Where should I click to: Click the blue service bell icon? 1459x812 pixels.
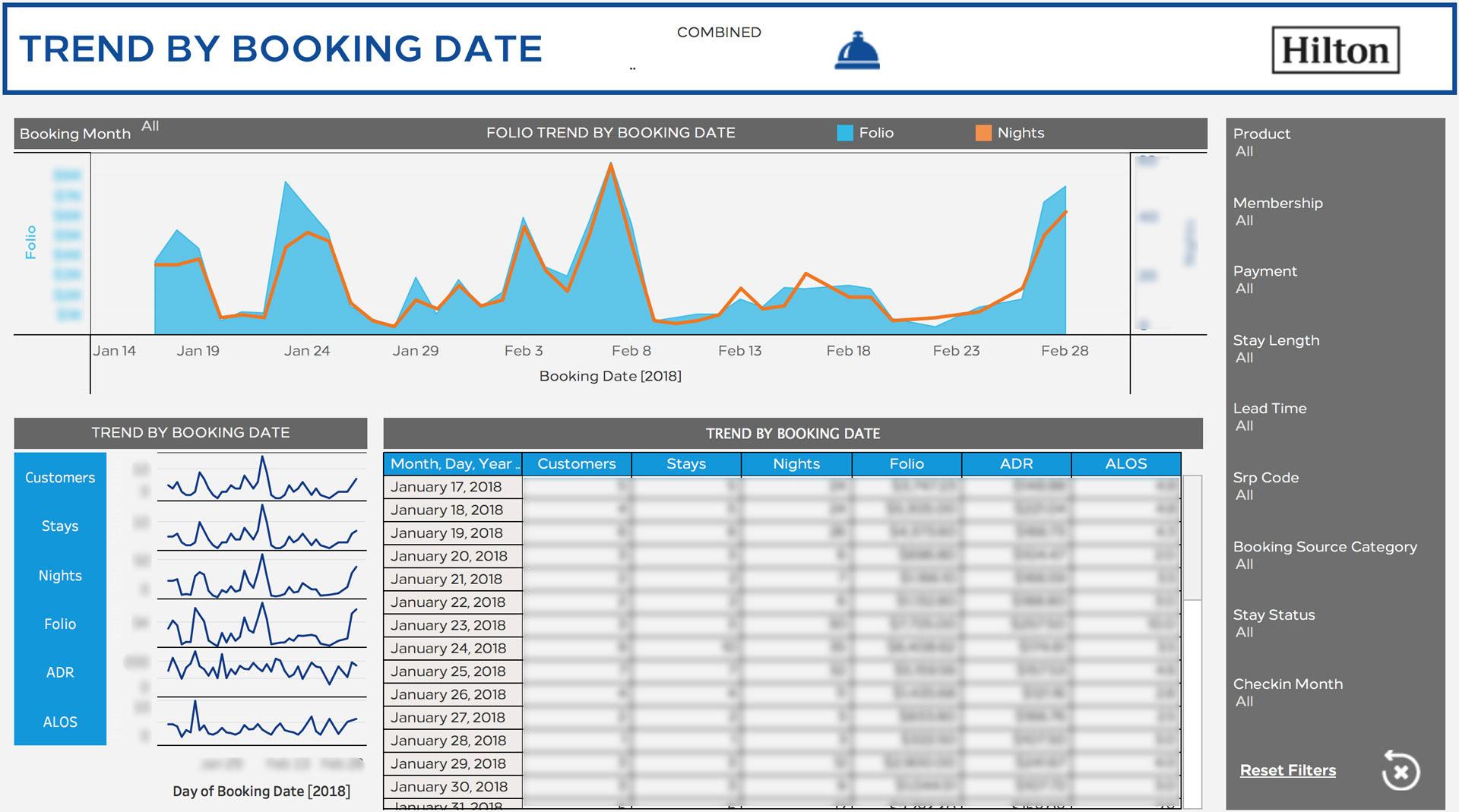tap(857, 51)
